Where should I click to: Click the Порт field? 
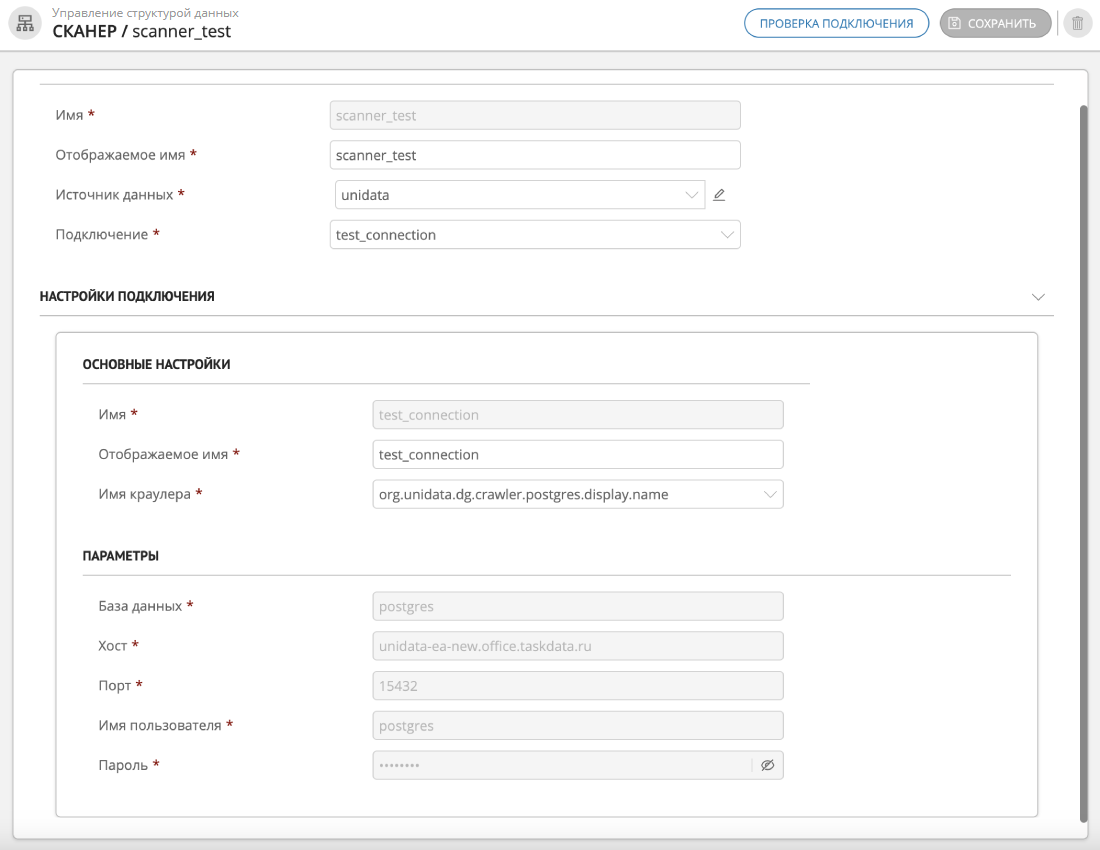[577, 686]
